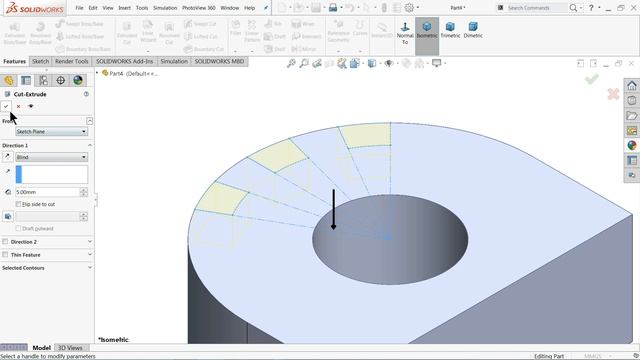Click the direction of extrusion selection box

click(51, 174)
